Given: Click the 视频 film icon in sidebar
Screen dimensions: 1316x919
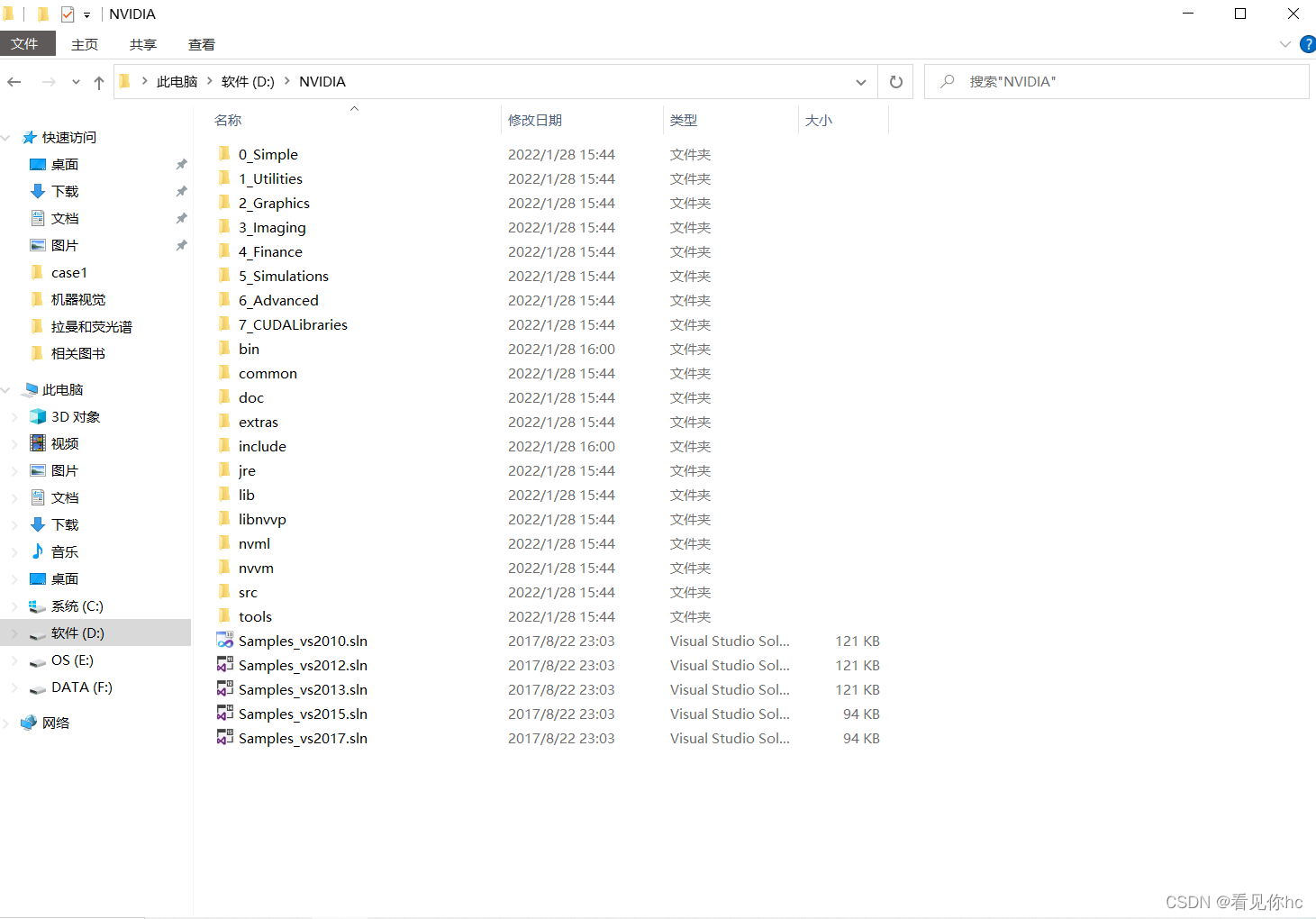Looking at the screenshot, I should click(38, 443).
